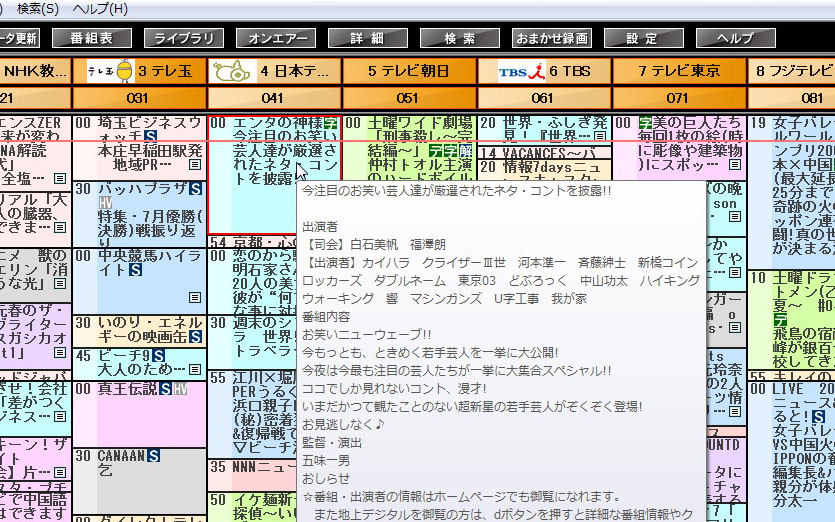Screen dimensions: 835x522
Task: Open details icon for 世界・ふしぎ発見
Action: pyautogui.click(x=600, y=136)
